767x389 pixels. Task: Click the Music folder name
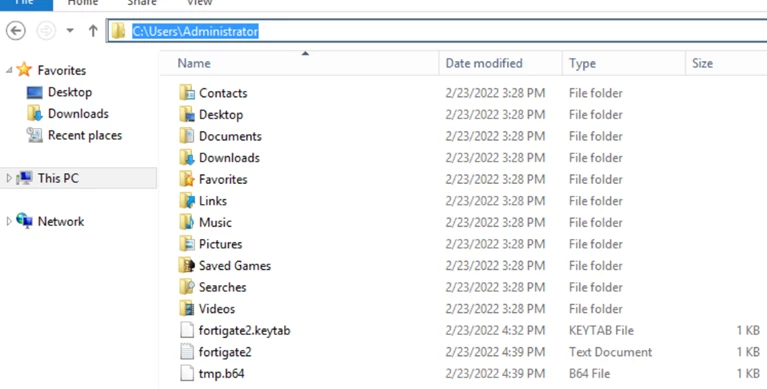tap(215, 222)
